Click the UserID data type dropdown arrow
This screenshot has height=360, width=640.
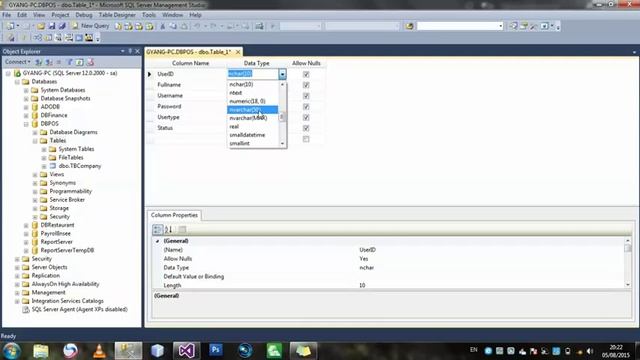pyautogui.click(x=282, y=74)
